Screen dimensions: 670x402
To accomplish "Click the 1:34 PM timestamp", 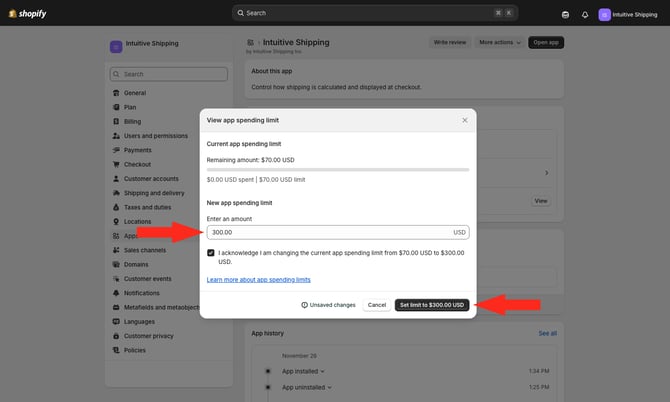I will click(x=538, y=371).
